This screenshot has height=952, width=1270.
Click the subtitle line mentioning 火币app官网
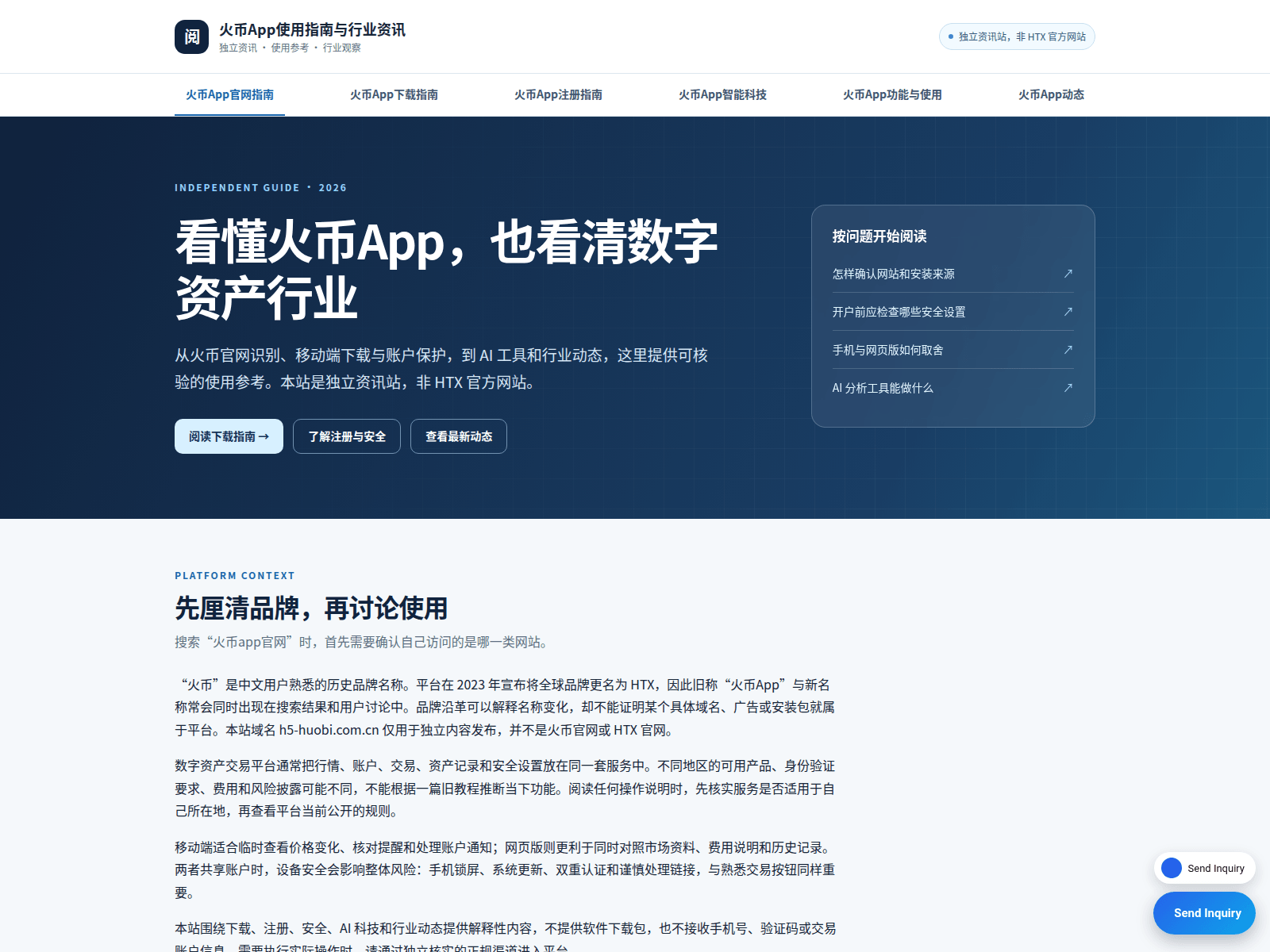point(363,643)
